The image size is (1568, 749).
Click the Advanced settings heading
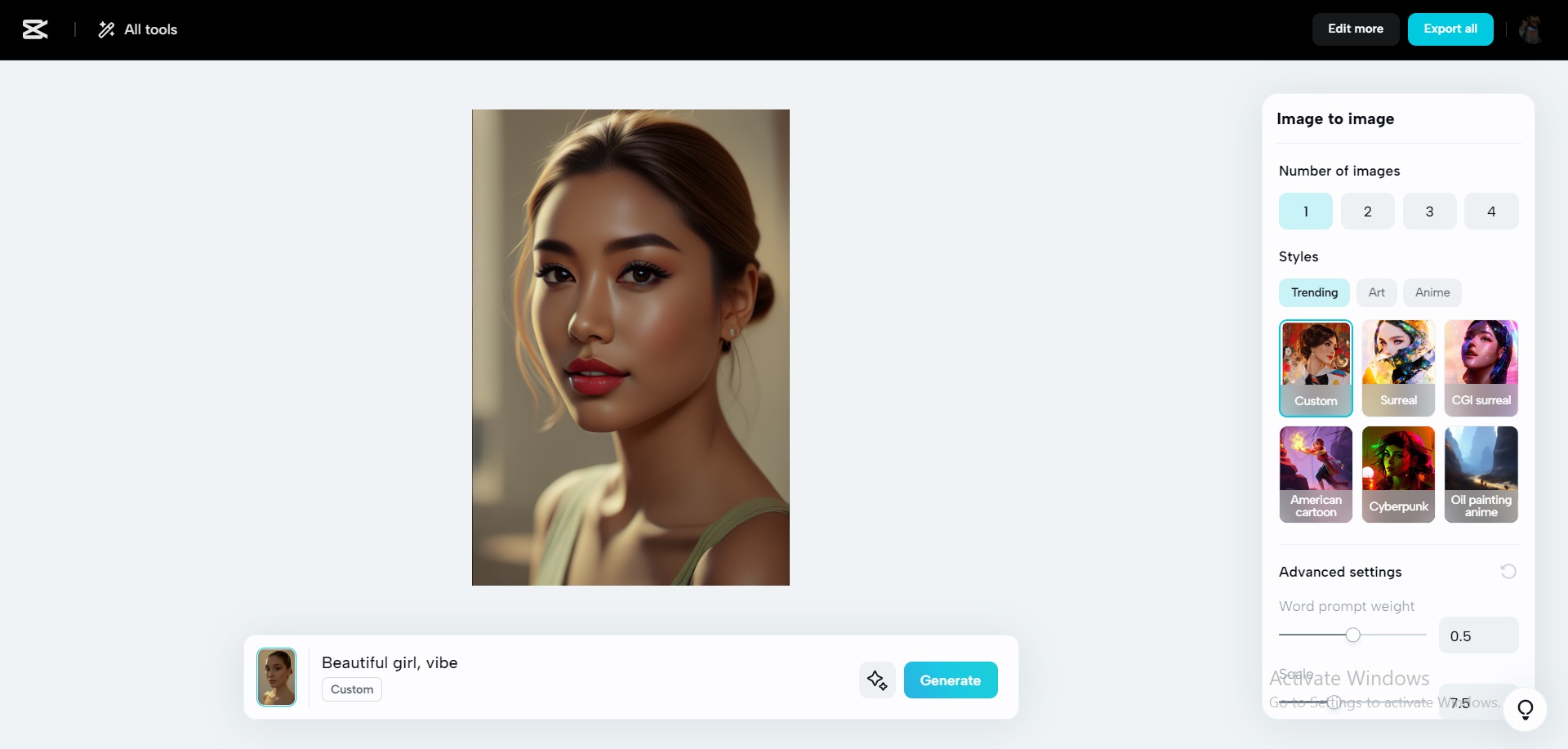[x=1340, y=572]
